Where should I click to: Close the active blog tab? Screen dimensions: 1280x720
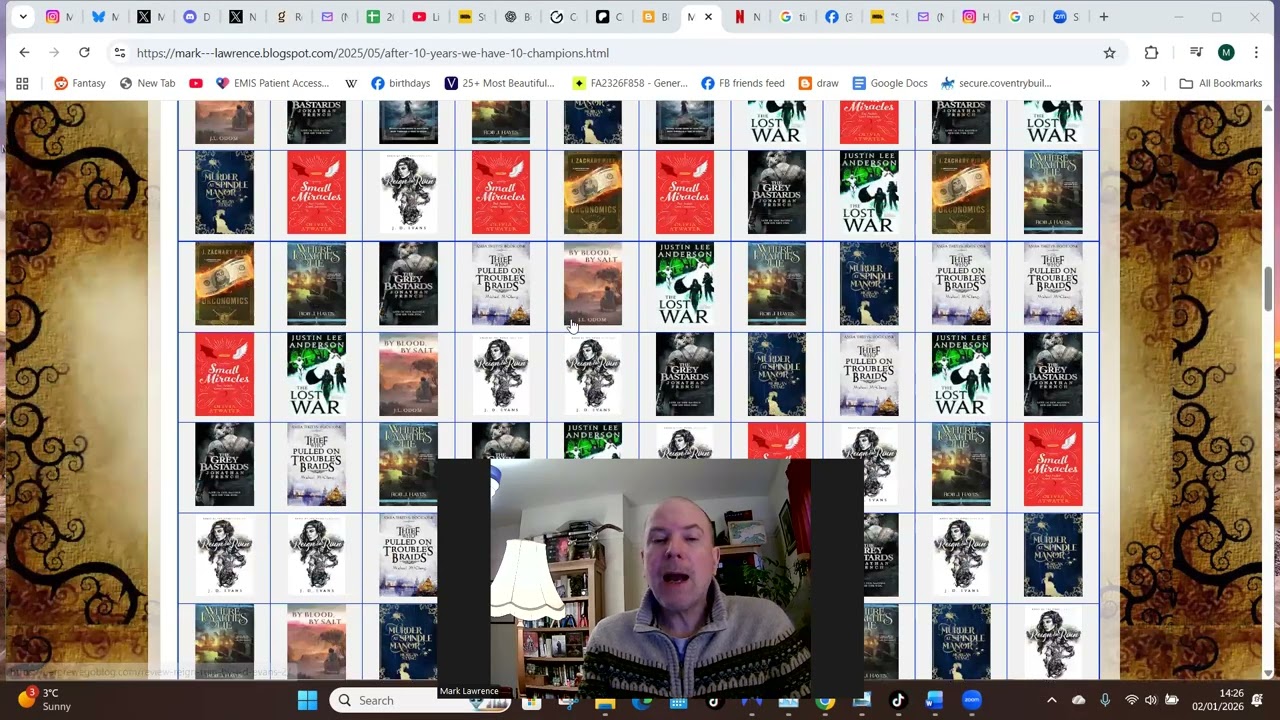tap(708, 17)
